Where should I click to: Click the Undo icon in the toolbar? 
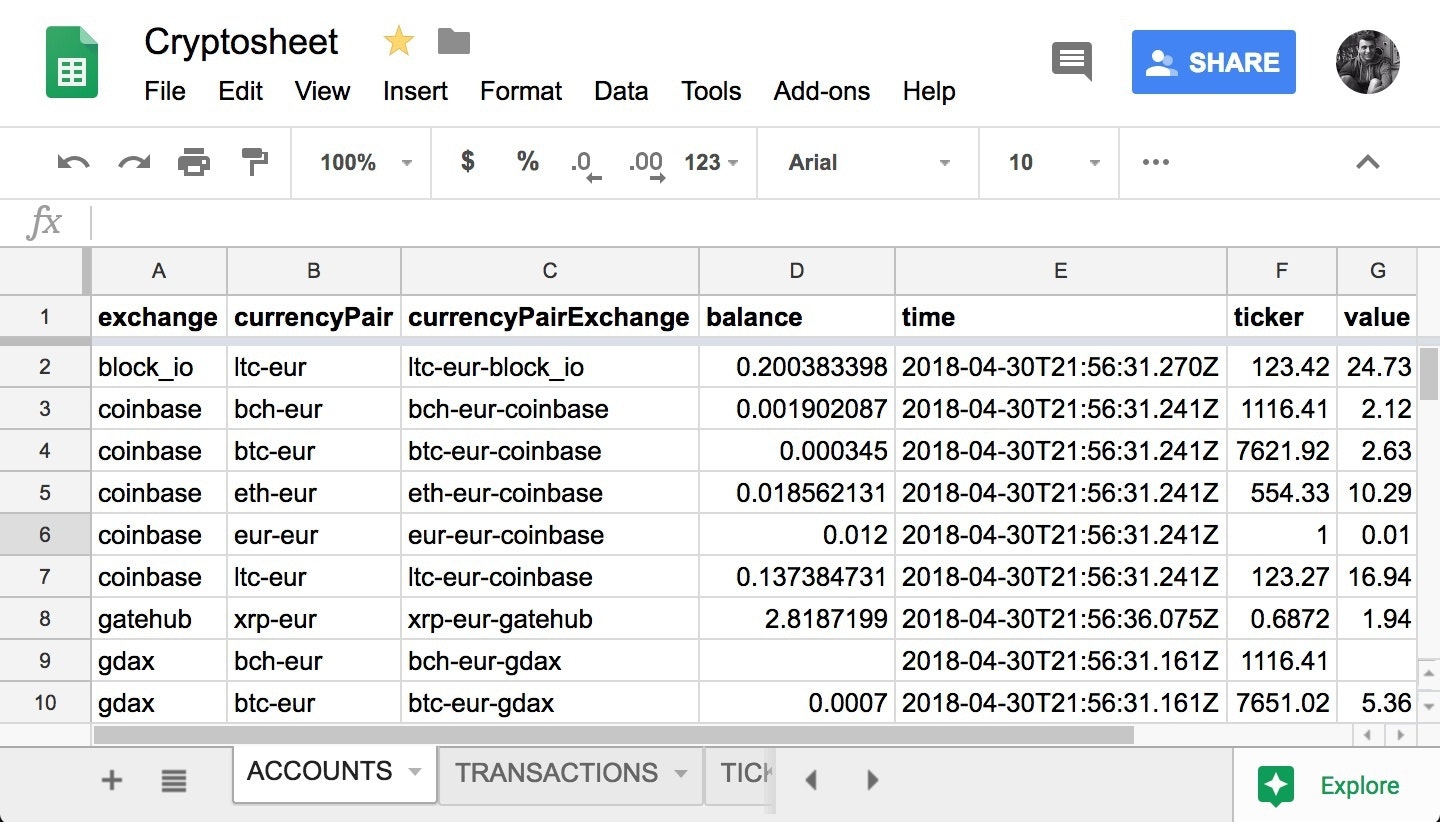(72, 162)
